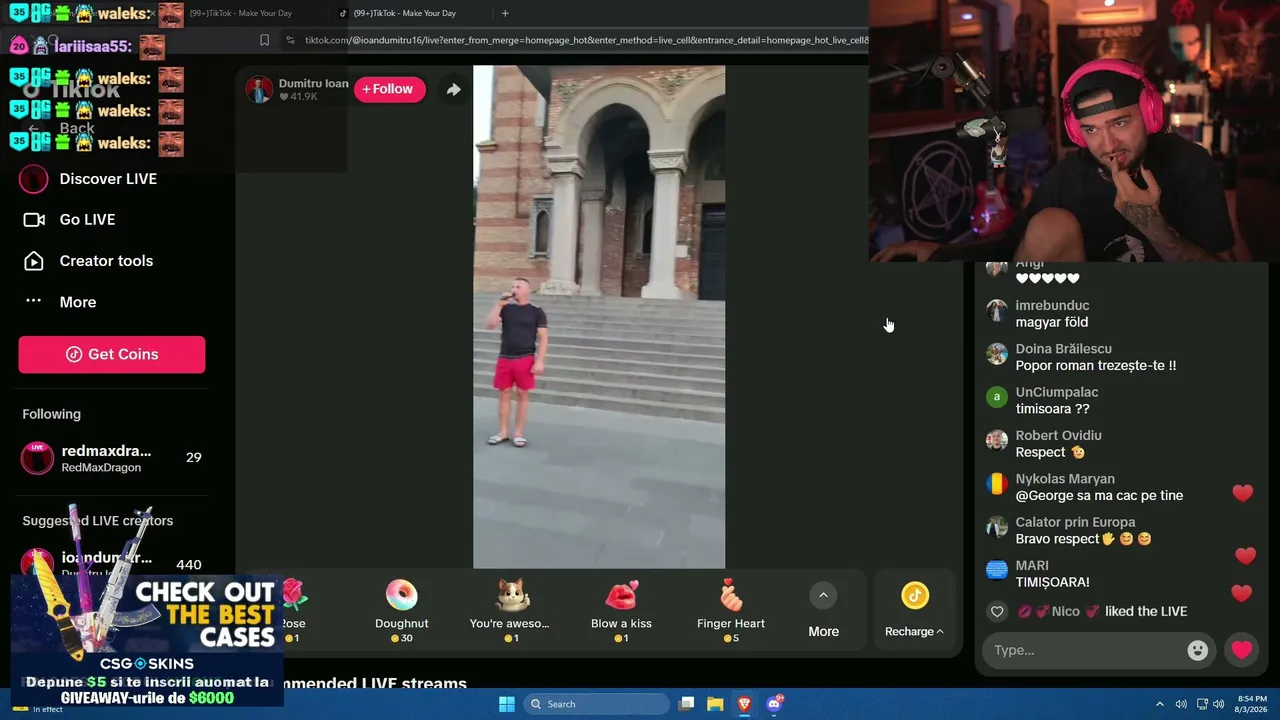1280x720 pixels.
Task: Open the emoji picker in chat
Action: pyautogui.click(x=1197, y=650)
